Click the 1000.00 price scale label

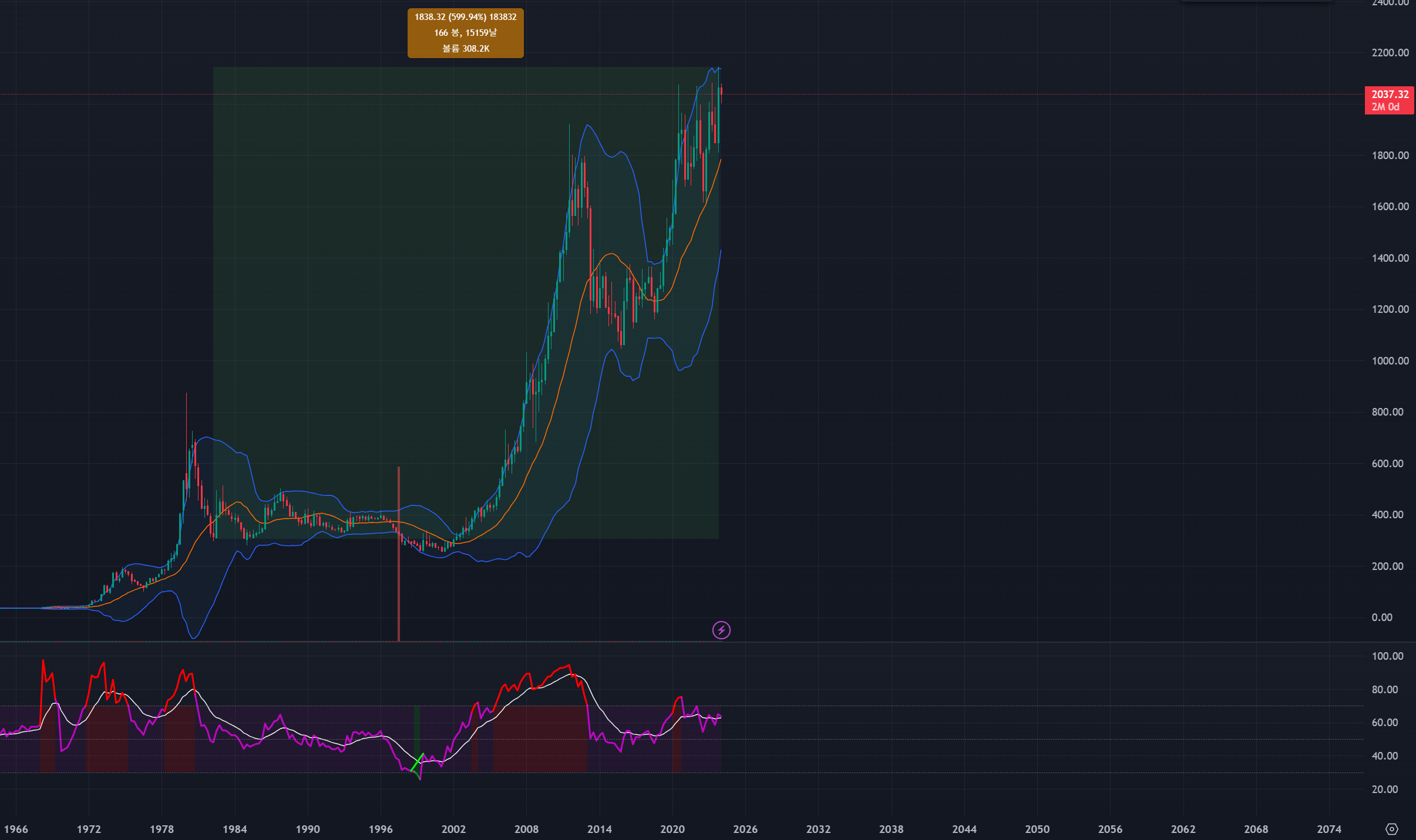[x=1390, y=360]
